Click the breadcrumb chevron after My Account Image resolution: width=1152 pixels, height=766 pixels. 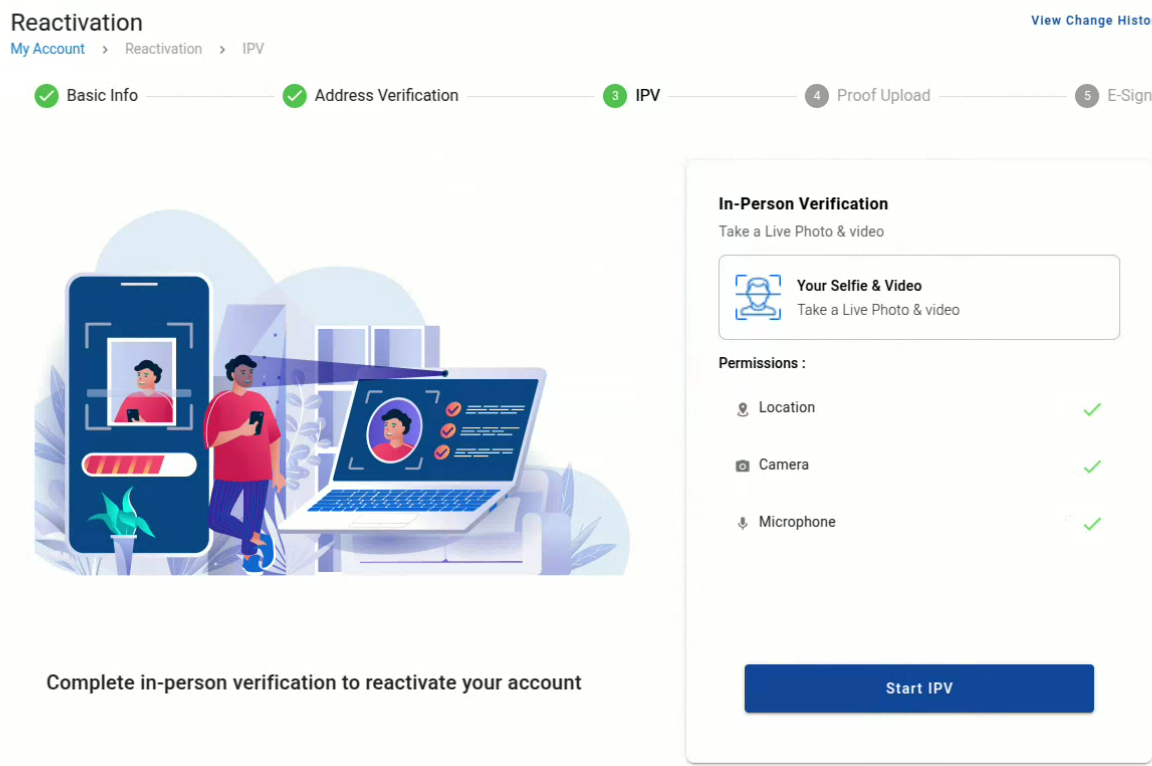105,49
